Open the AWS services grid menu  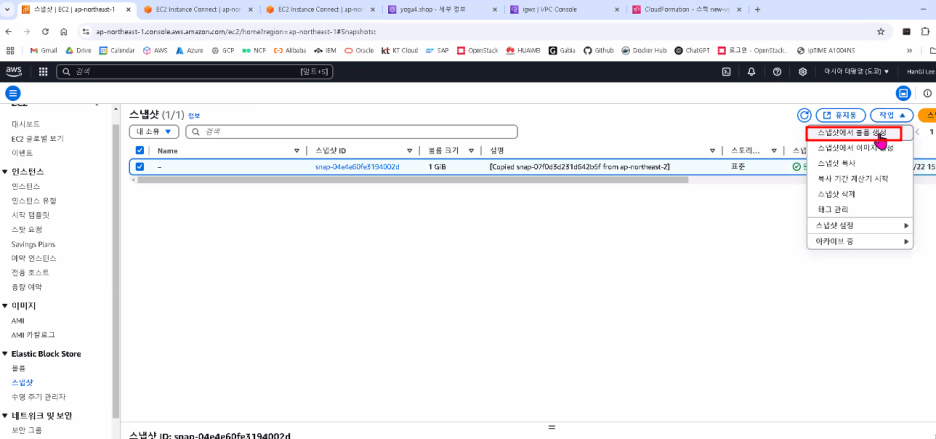[x=43, y=72]
